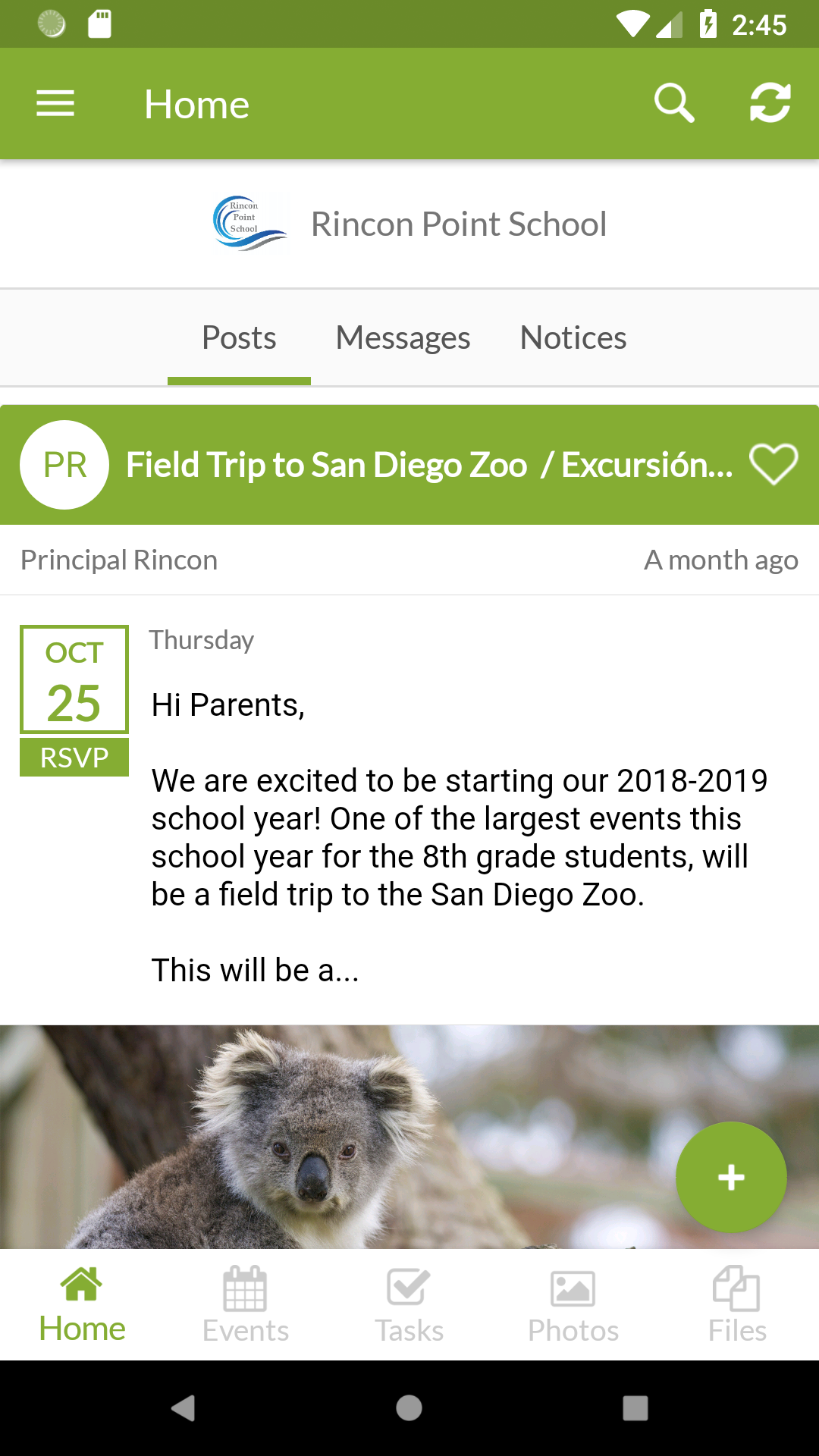Screen dimensions: 819x1456
Task: Open the Field Trip to San Diego Zoo post title
Action: (x=428, y=465)
